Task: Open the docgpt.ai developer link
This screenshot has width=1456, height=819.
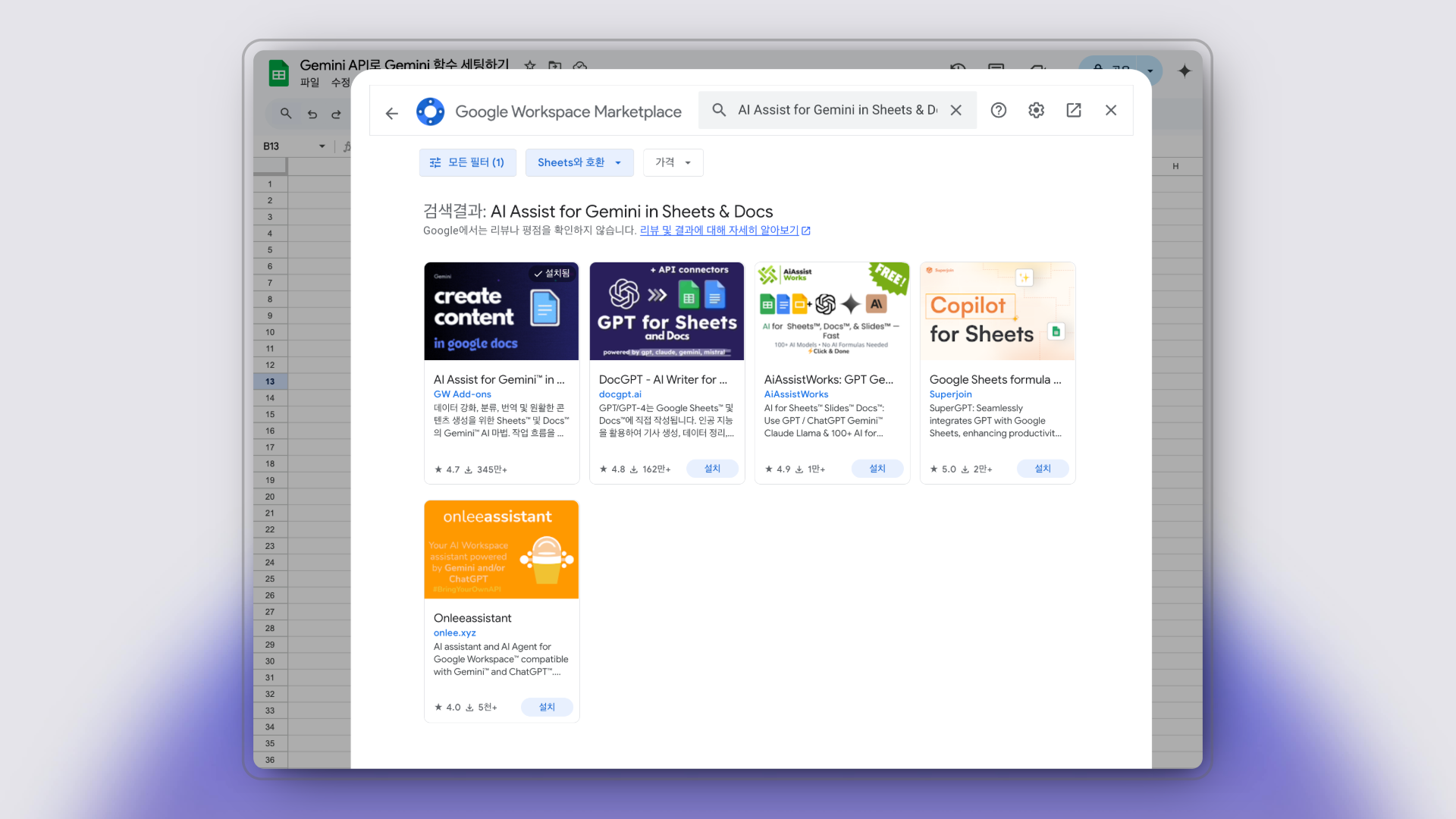Action: 620,394
